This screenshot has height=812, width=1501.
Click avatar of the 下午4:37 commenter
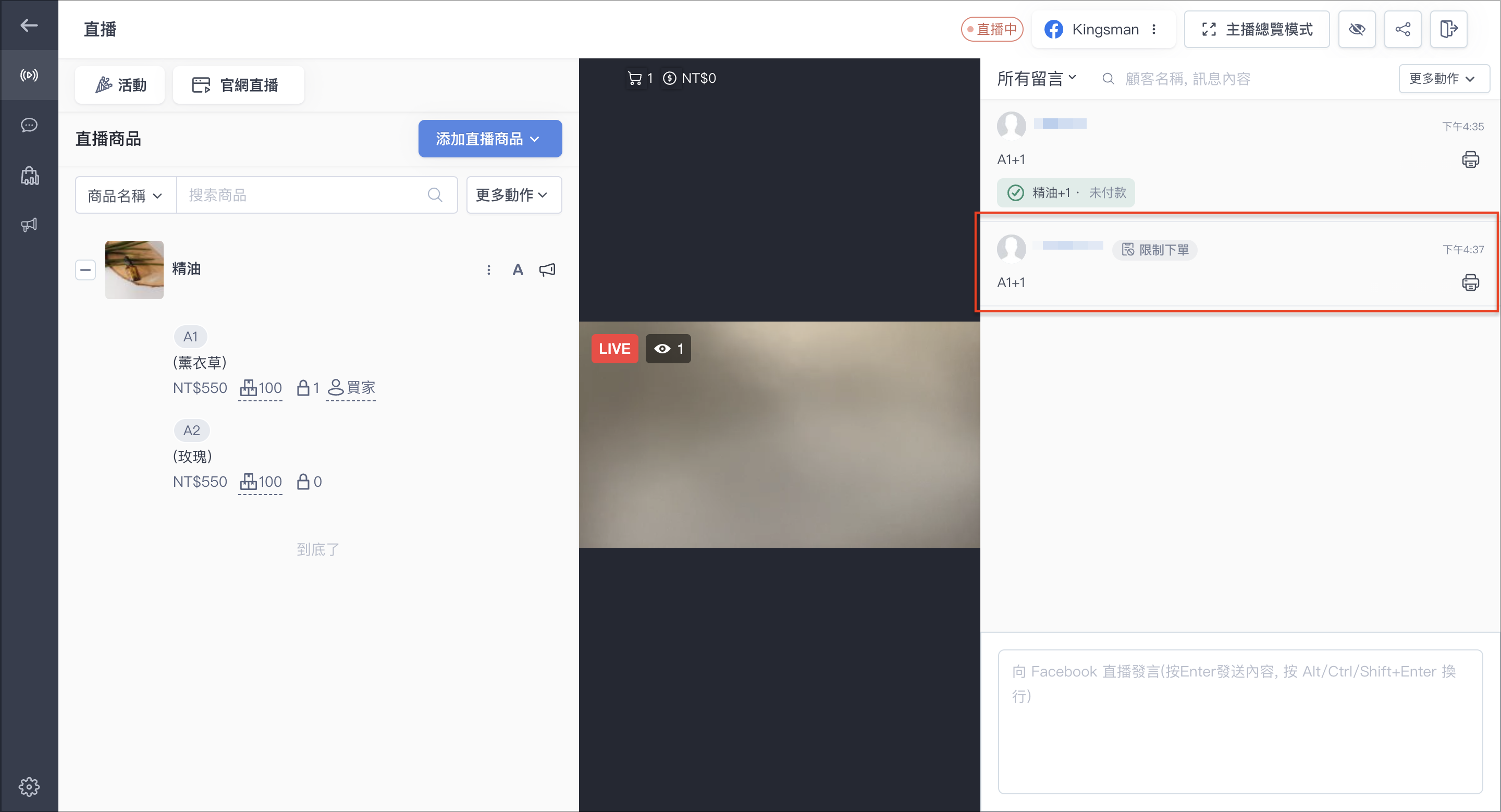[1011, 249]
